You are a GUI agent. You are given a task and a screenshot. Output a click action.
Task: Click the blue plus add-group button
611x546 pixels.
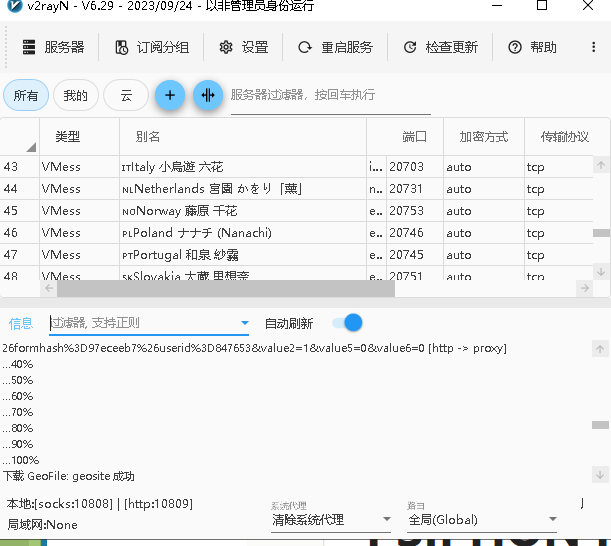[170, 95]
